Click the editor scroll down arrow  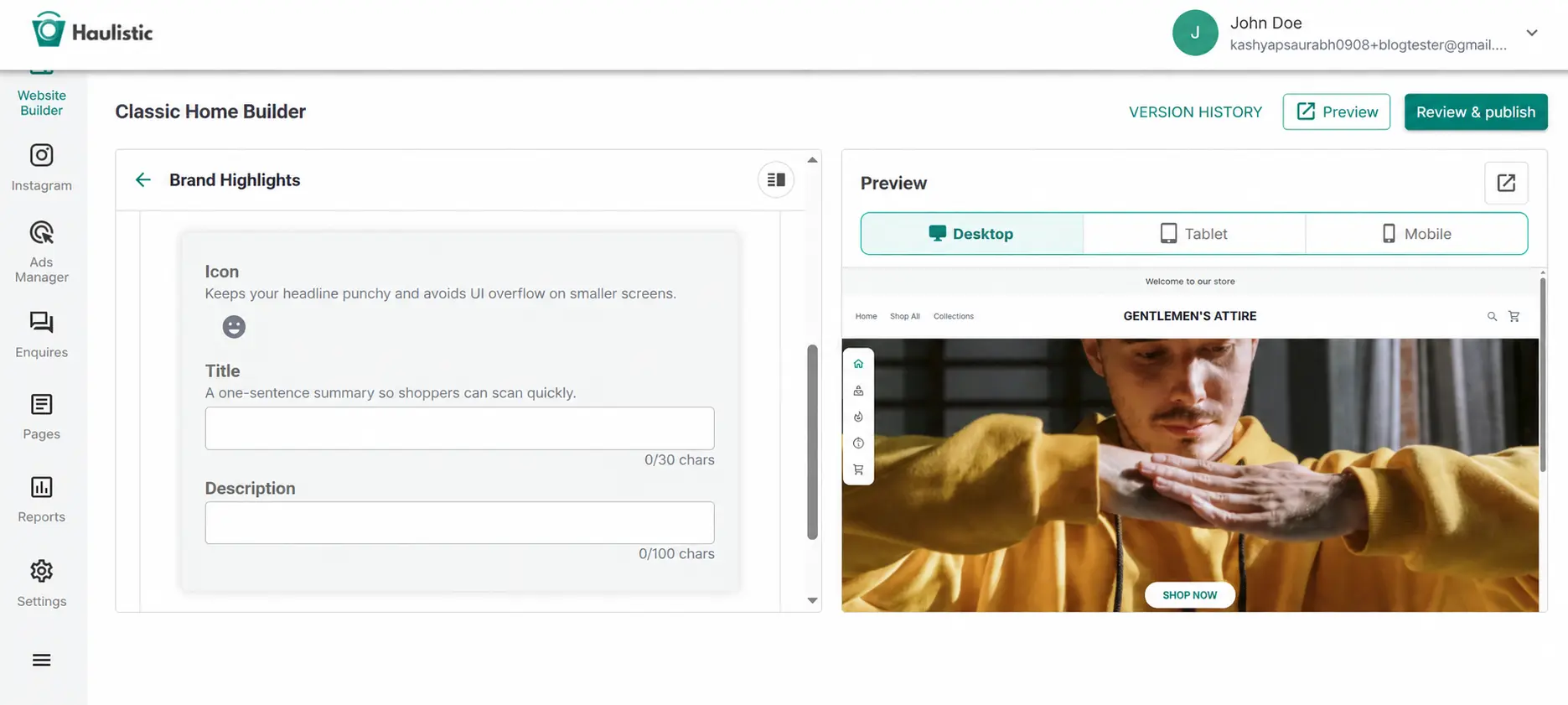[x=812, y=600]
